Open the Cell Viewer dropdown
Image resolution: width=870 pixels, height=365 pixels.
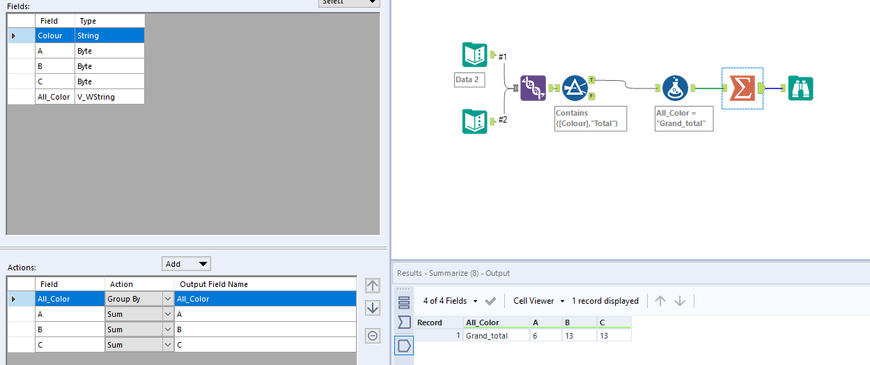(539, 301)
